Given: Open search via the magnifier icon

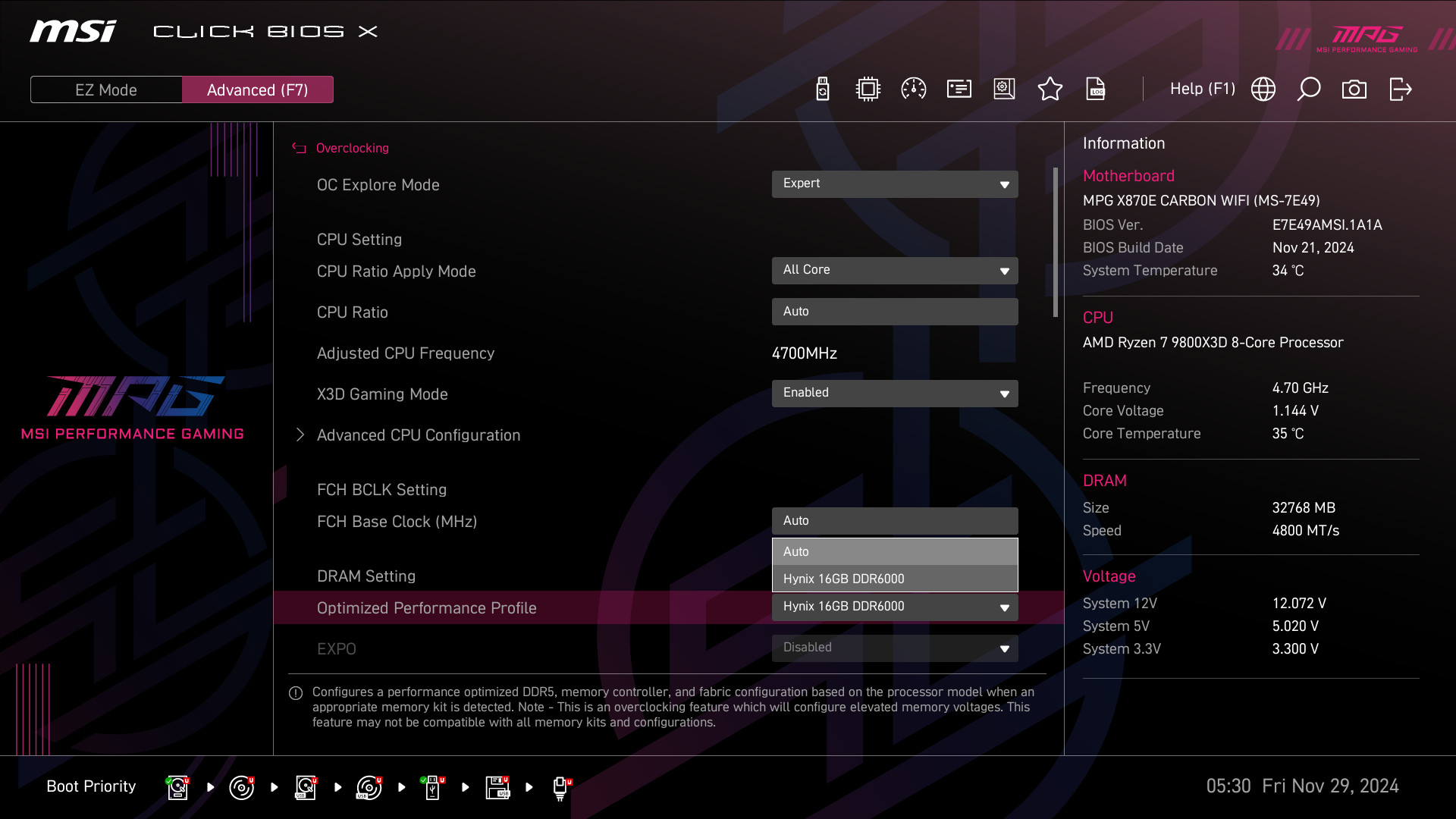Looking at the screenshot, I should point(1308,89).
